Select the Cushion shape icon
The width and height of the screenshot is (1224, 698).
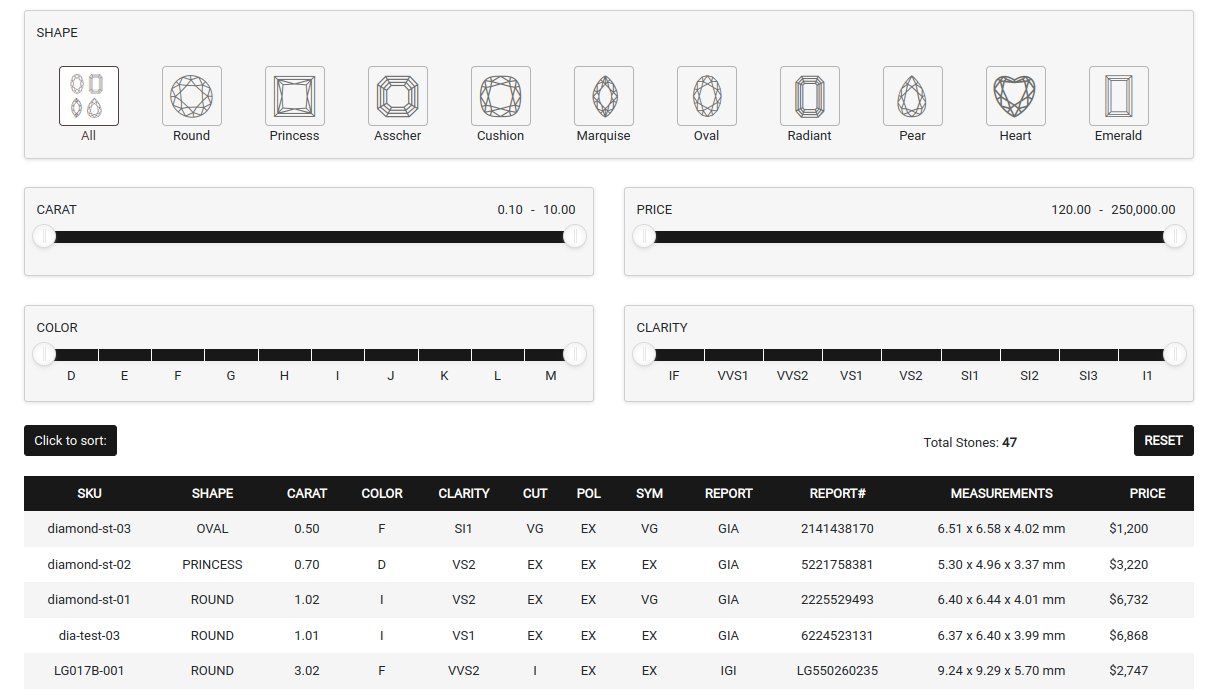pyautogui.click(x=500, y=97)
